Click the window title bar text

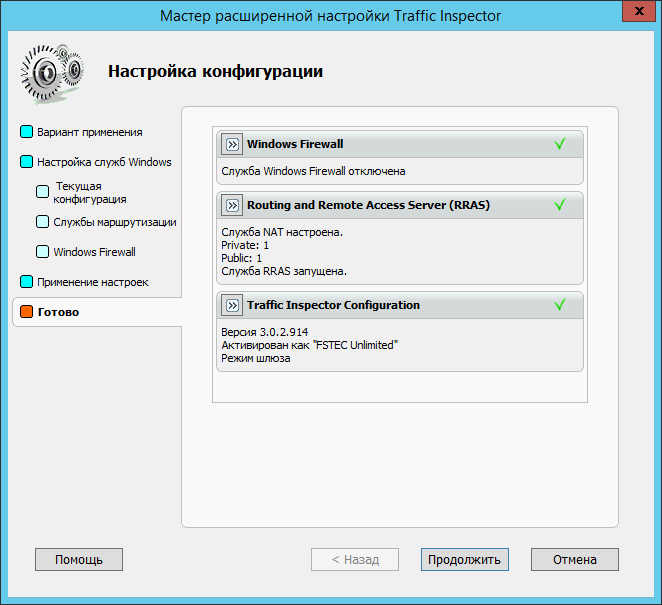330,16
